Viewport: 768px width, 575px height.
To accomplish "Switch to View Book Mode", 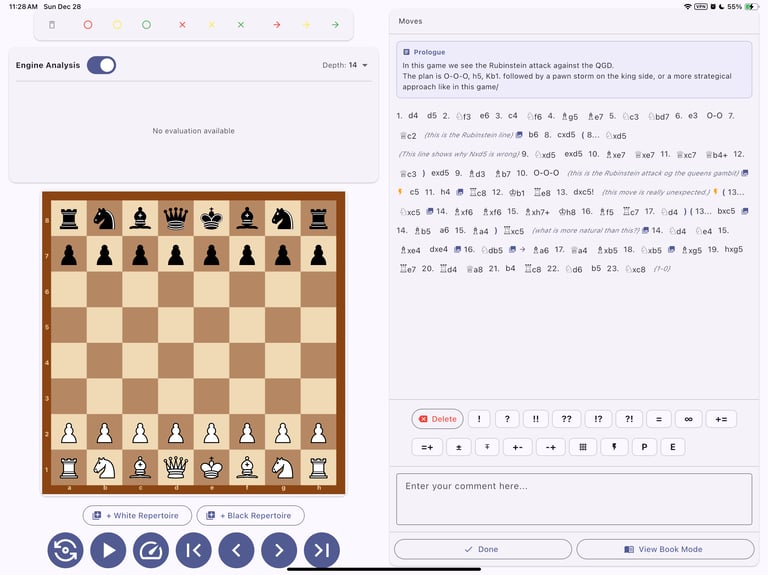I will (665, 549).
